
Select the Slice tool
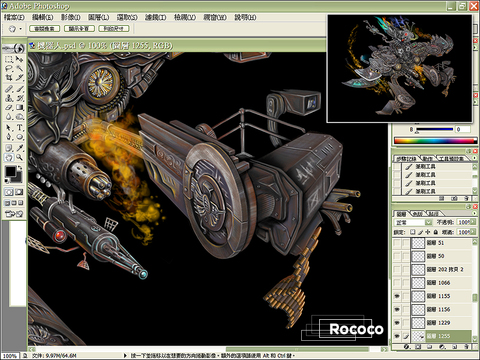coord(19,78)
